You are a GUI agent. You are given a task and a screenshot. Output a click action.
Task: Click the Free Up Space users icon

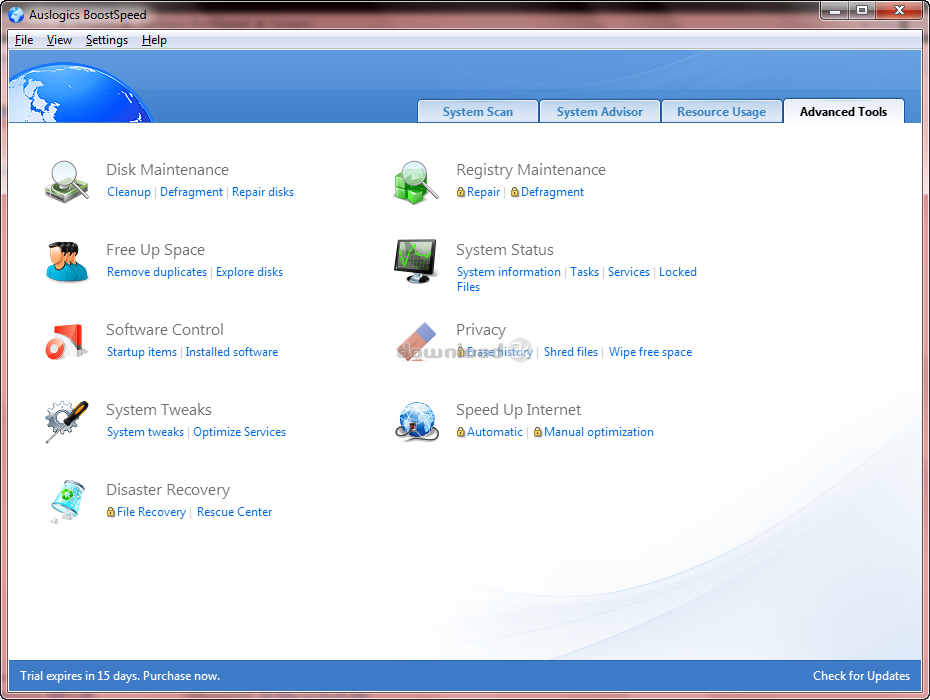[x=67, y=262]
